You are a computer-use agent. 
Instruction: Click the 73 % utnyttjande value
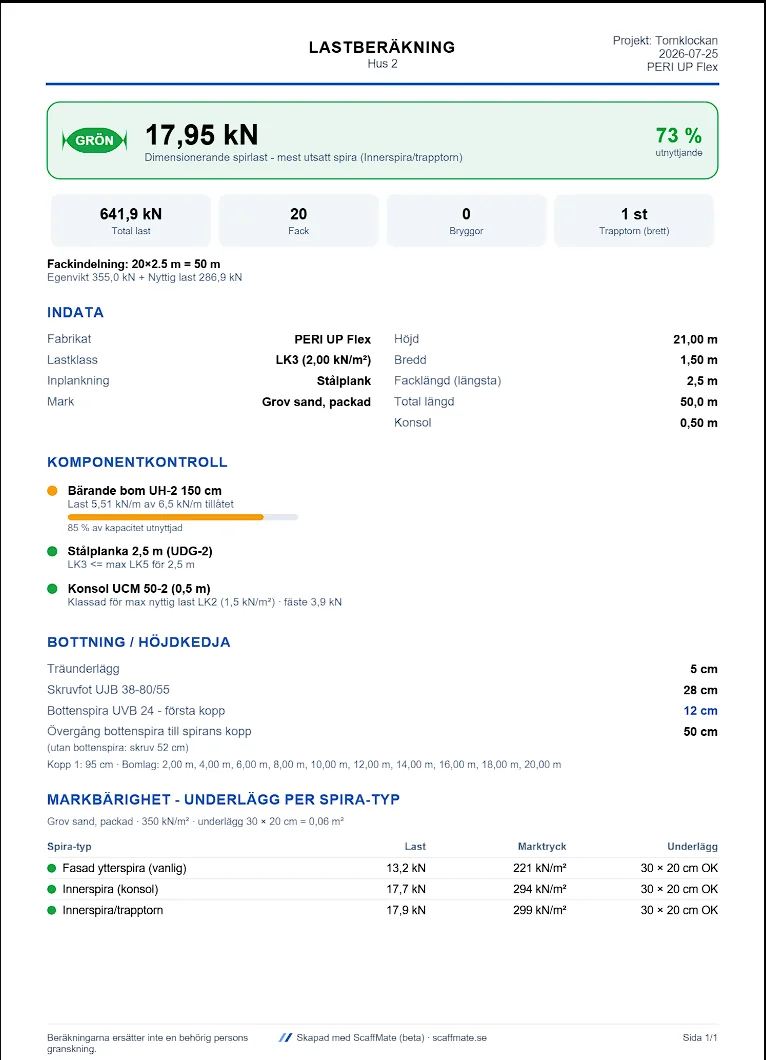click(679, 135)
